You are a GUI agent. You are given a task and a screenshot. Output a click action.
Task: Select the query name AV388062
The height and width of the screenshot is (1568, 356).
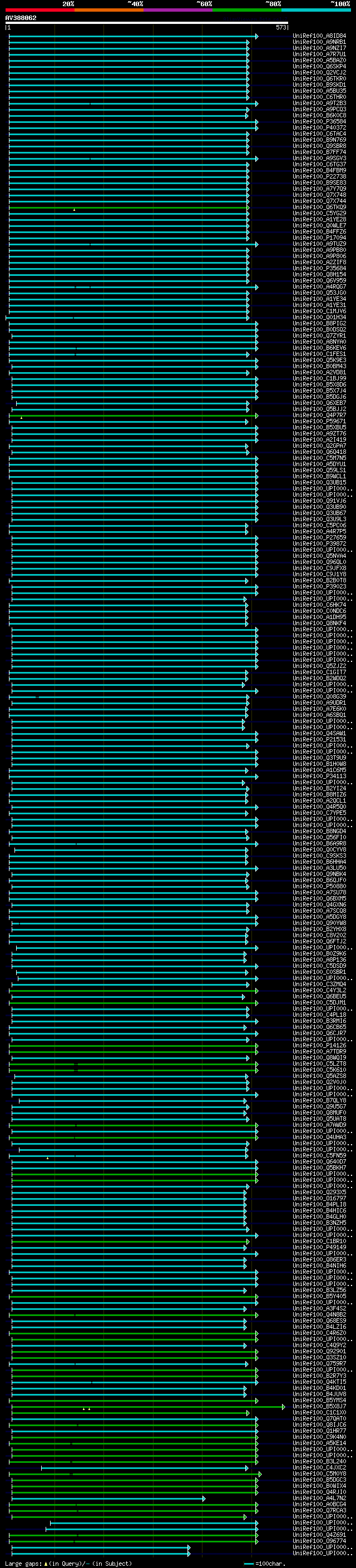[x=21, y=18]
